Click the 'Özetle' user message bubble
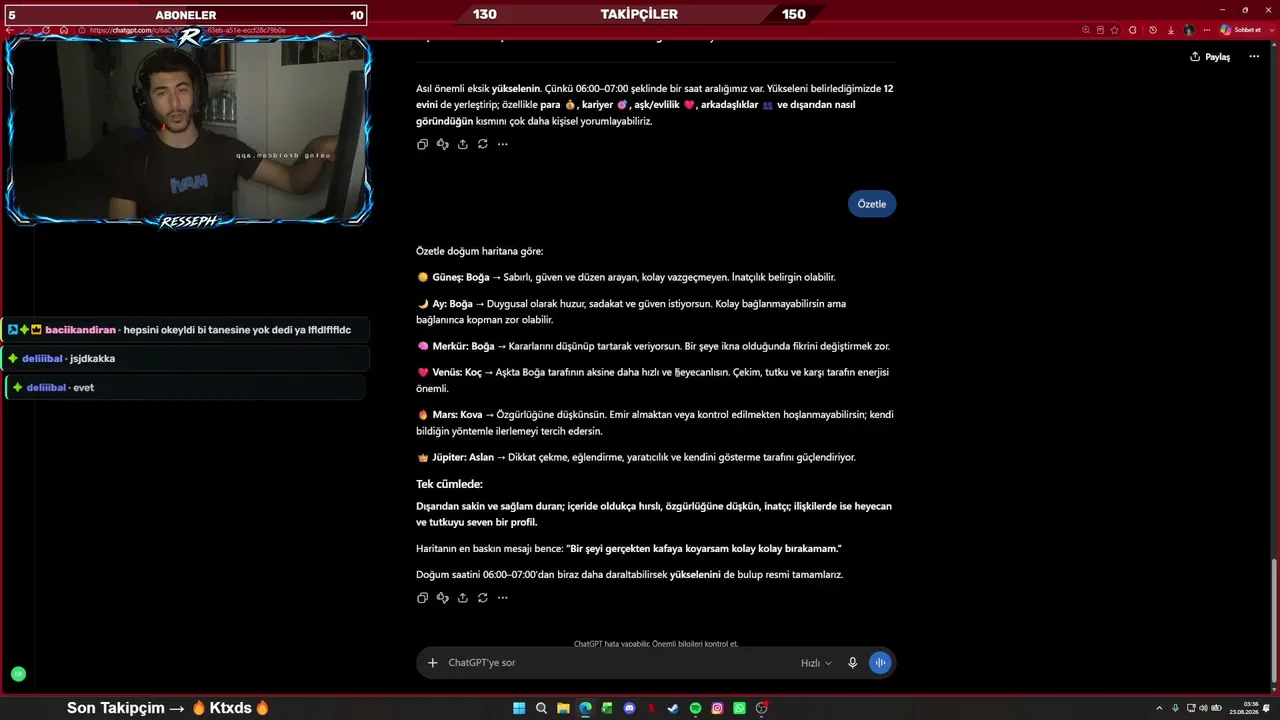This screenshot has height=720, width=1280. click(x=872, y=204)
